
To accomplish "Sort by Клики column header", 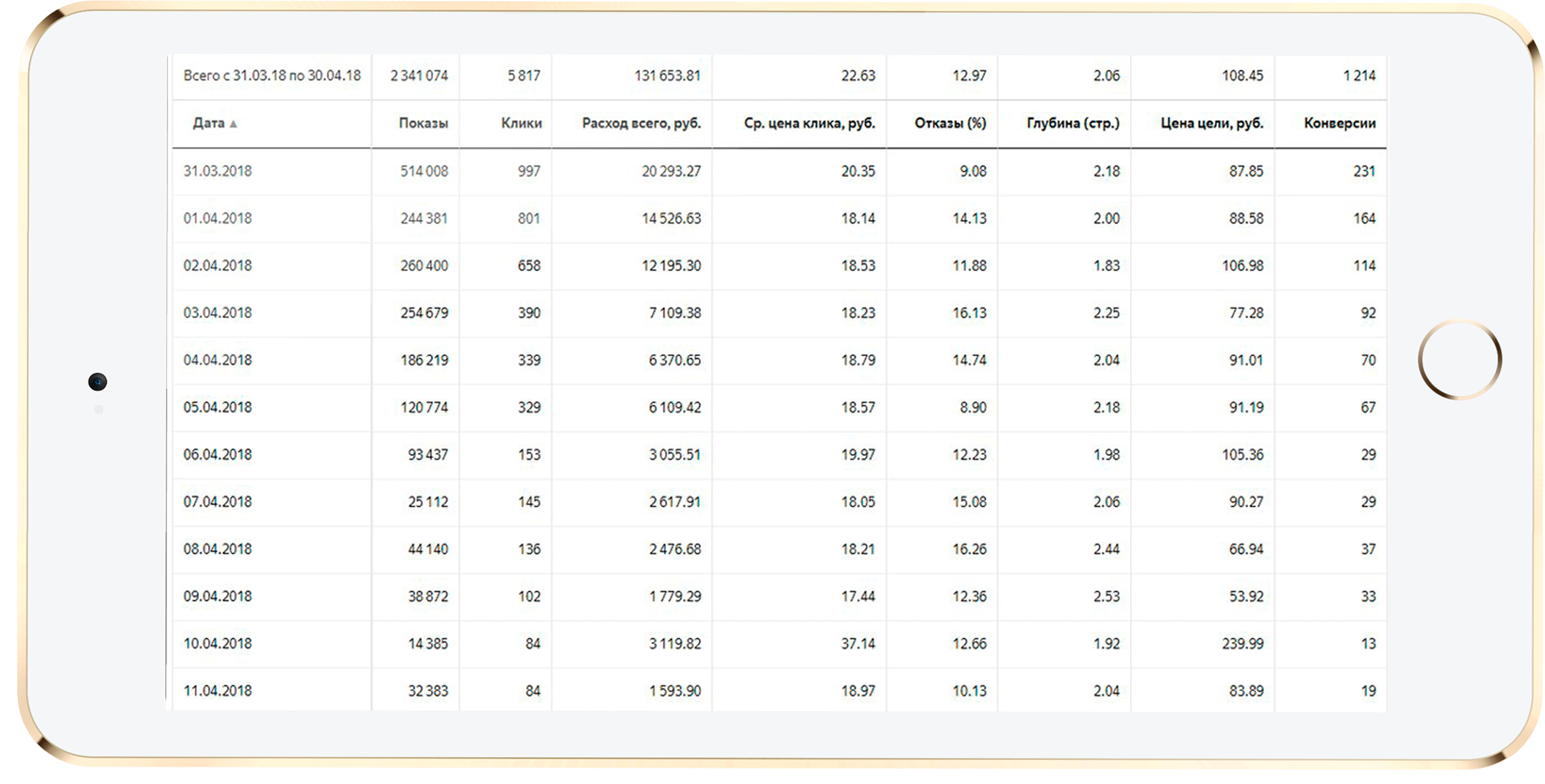I will click(521, 123).
